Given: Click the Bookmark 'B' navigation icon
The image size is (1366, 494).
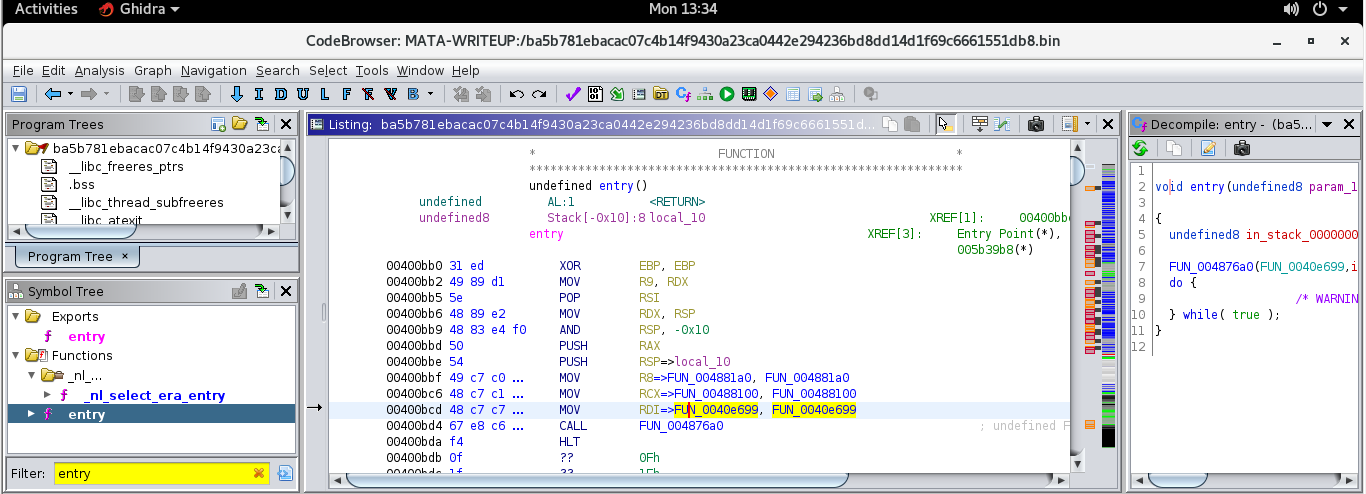Looking at the screenshot, I should [412, 94].
